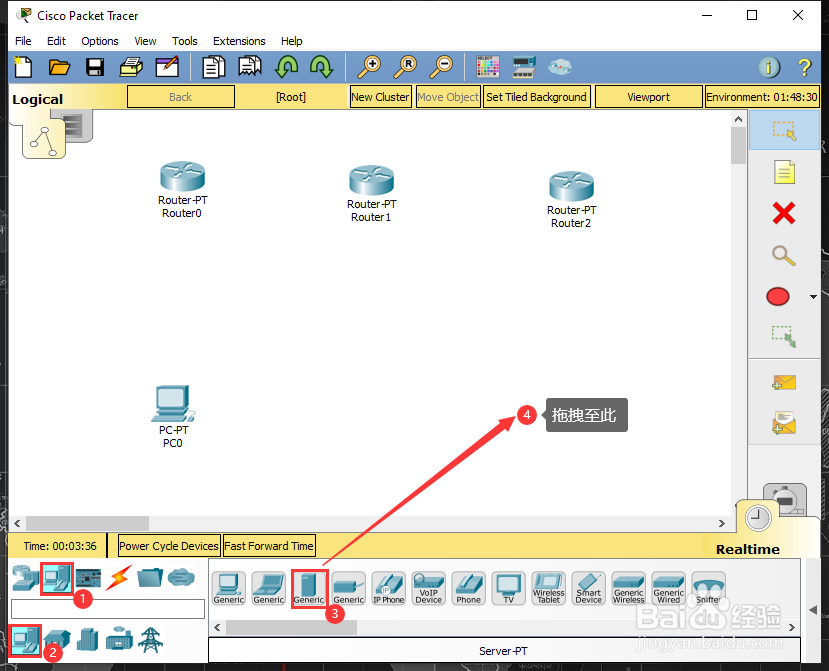Click the Zoom In magnifier
The image size is (829, 671).
click(369, 67)
